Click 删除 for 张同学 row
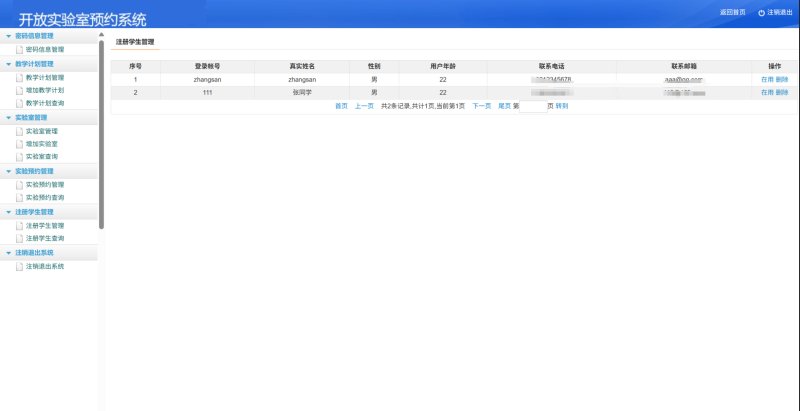 click(782, 93)
